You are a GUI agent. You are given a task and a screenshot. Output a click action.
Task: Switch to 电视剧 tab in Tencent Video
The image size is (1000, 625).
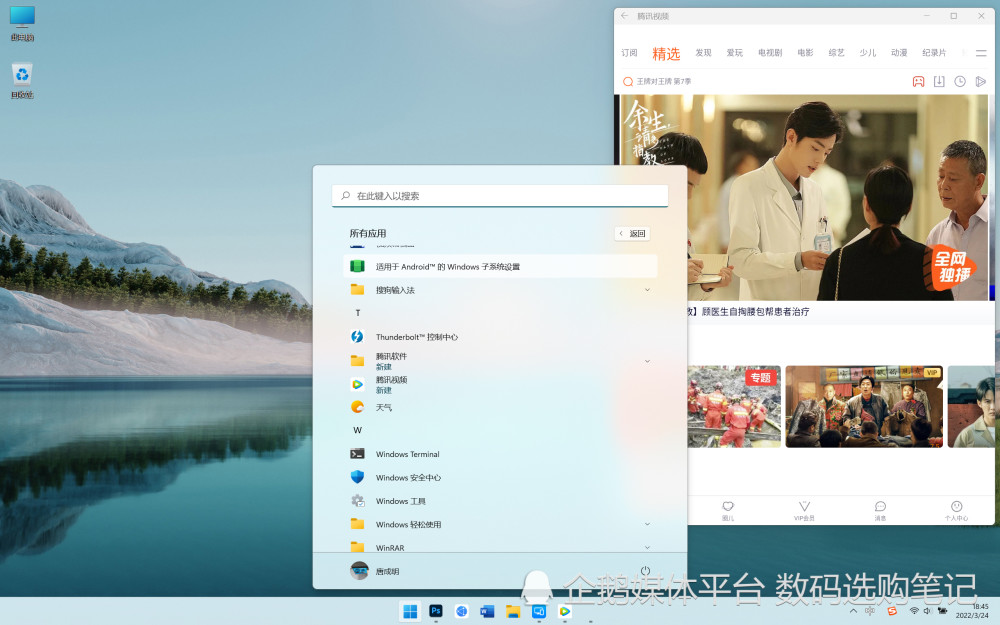point(770,53)
